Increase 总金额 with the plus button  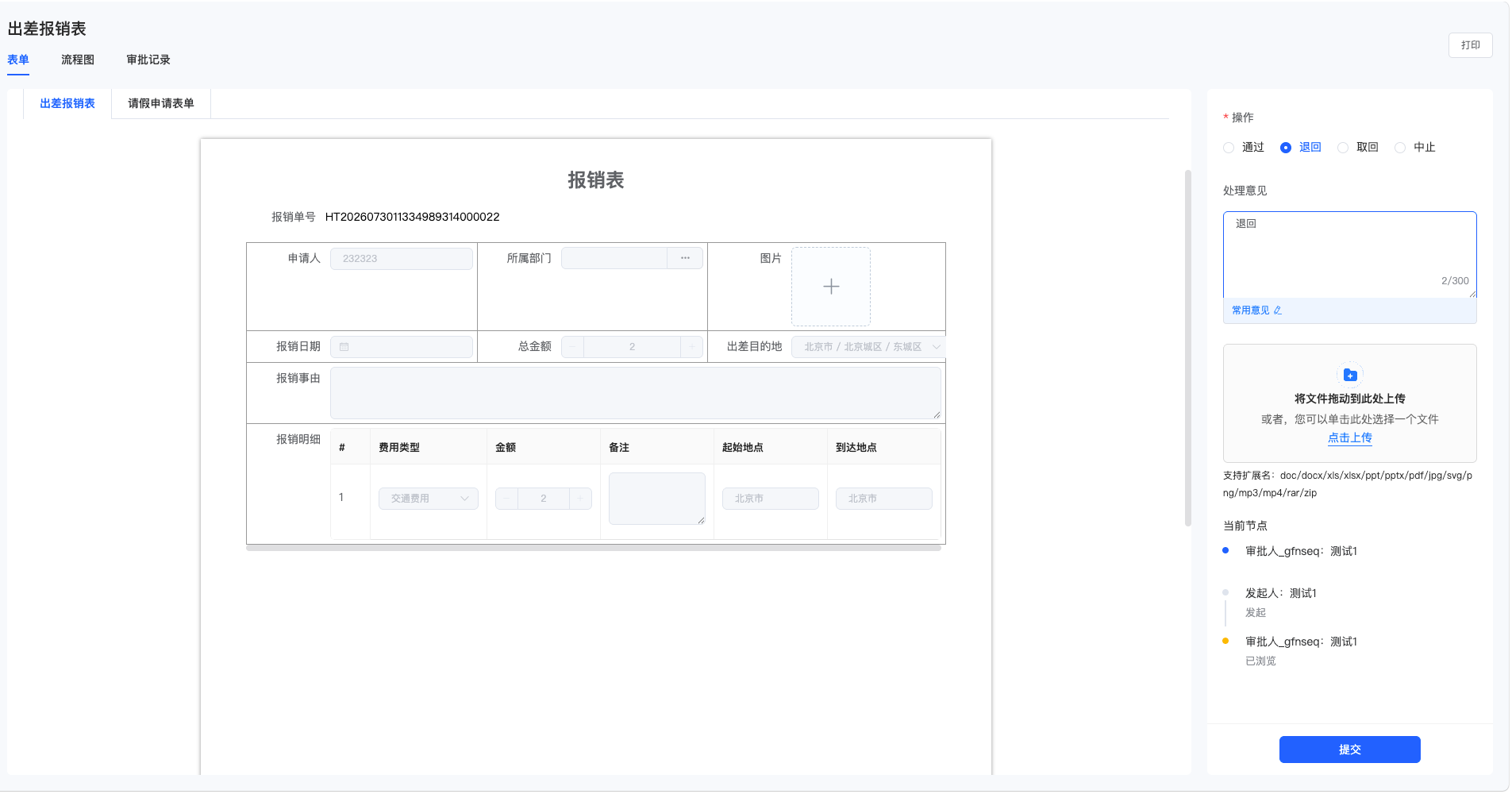point(691,347)
